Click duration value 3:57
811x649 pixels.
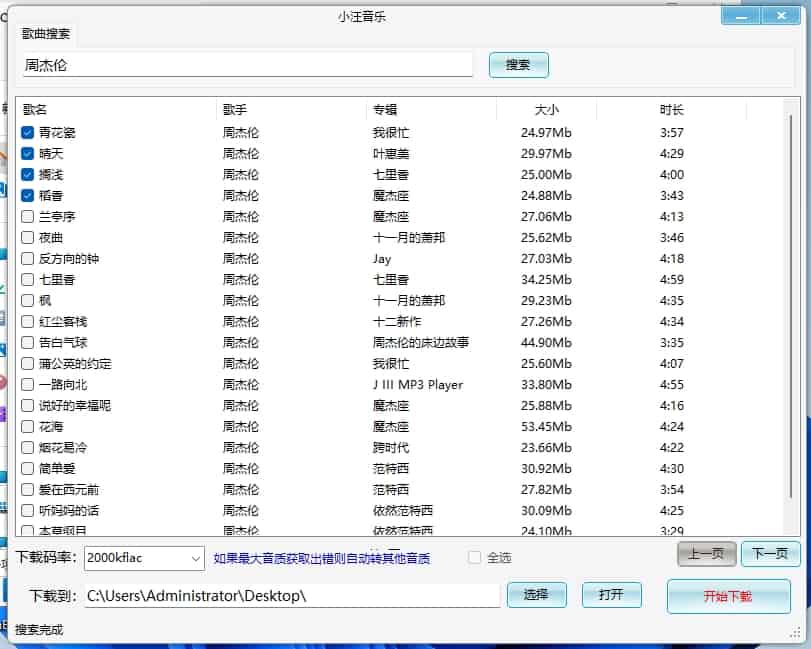click(671, 133)
